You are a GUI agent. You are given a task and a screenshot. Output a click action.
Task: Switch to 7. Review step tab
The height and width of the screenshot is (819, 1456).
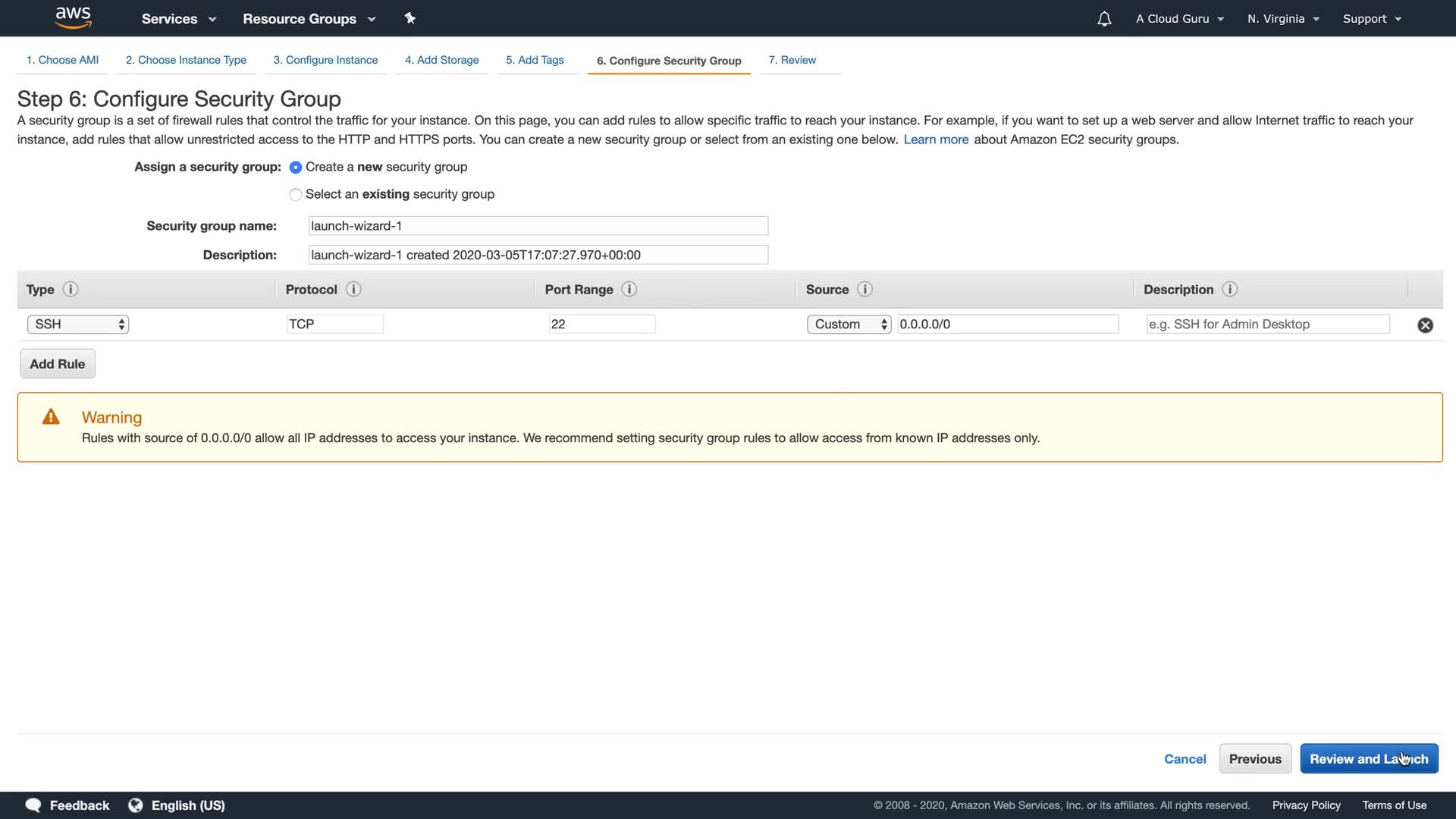click(x=792, y=60)
